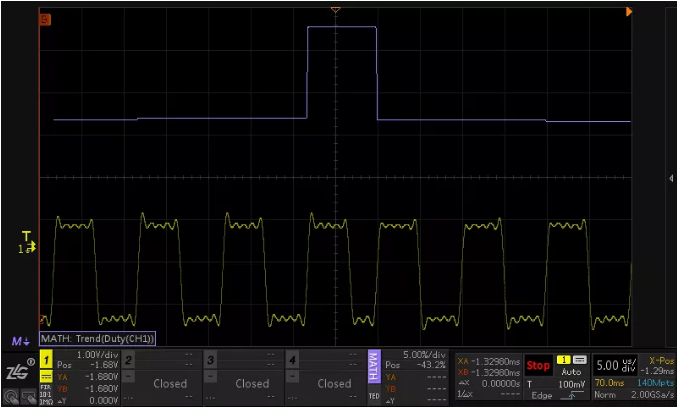Viewport: 677px width, 408px height.
Task: Tap the channel 1 ground level marker
Action: click(27, 249)
